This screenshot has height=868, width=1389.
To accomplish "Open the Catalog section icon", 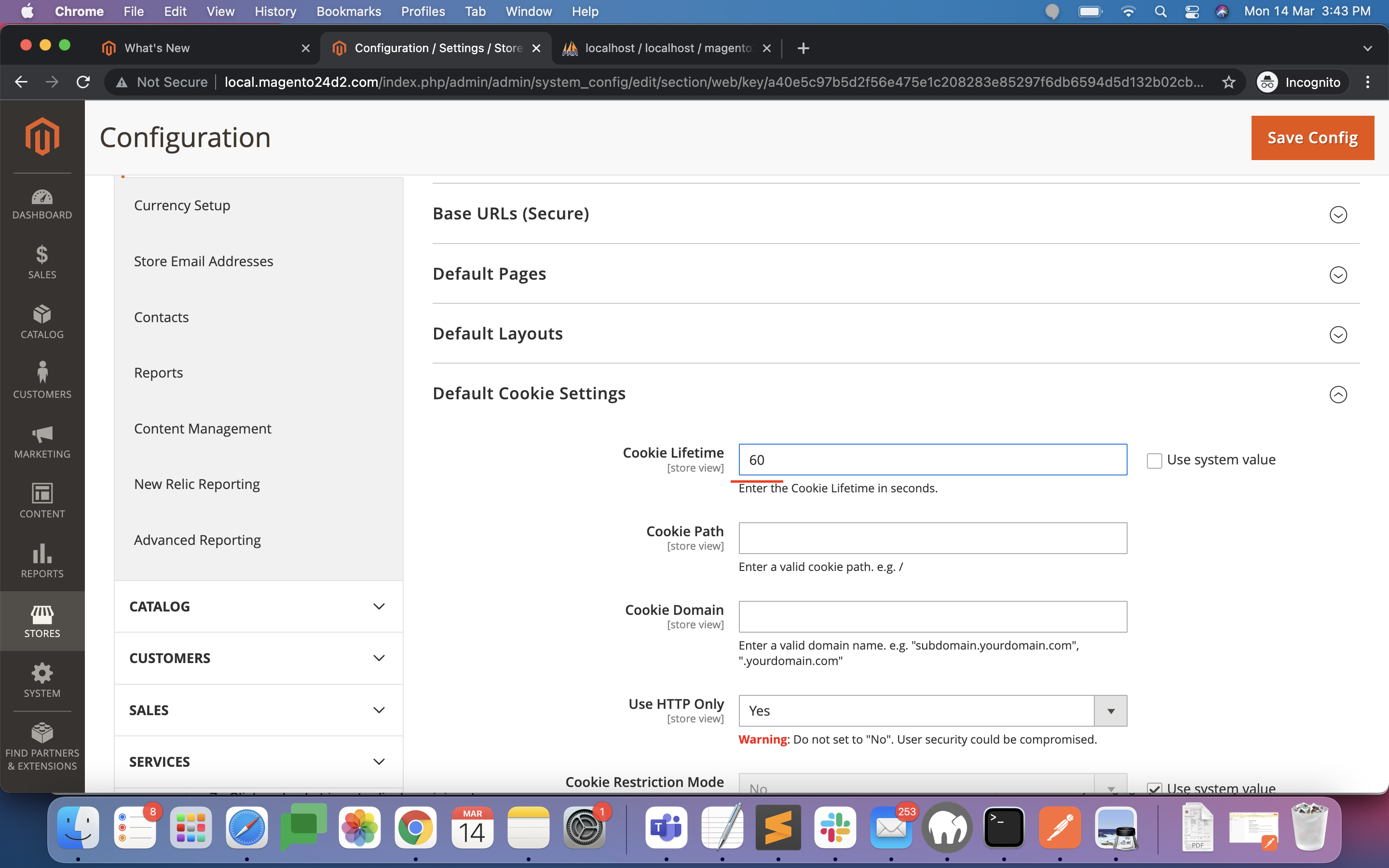I will point(42,322).
